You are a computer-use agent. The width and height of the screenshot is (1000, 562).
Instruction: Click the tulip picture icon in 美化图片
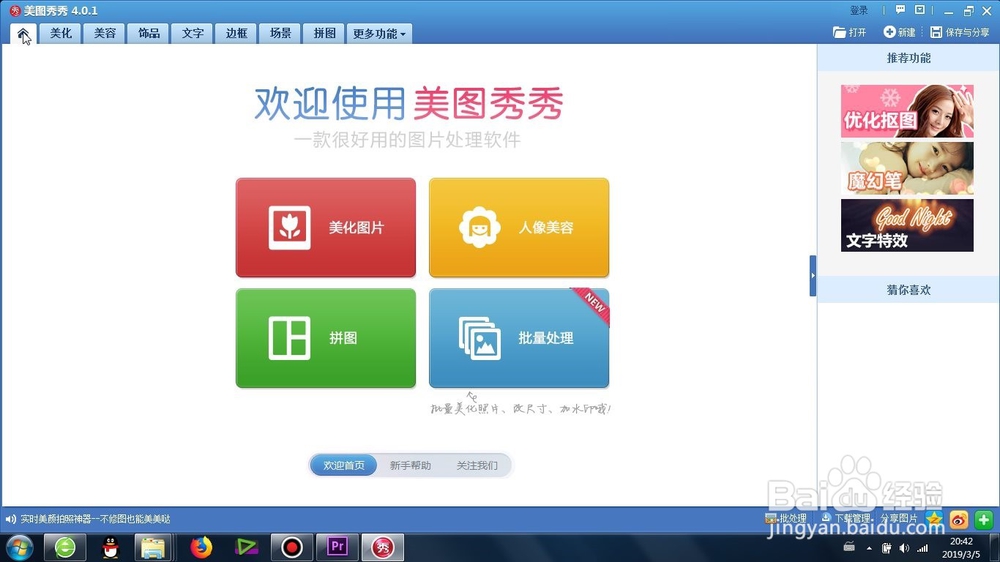click(x=290, y=228)
